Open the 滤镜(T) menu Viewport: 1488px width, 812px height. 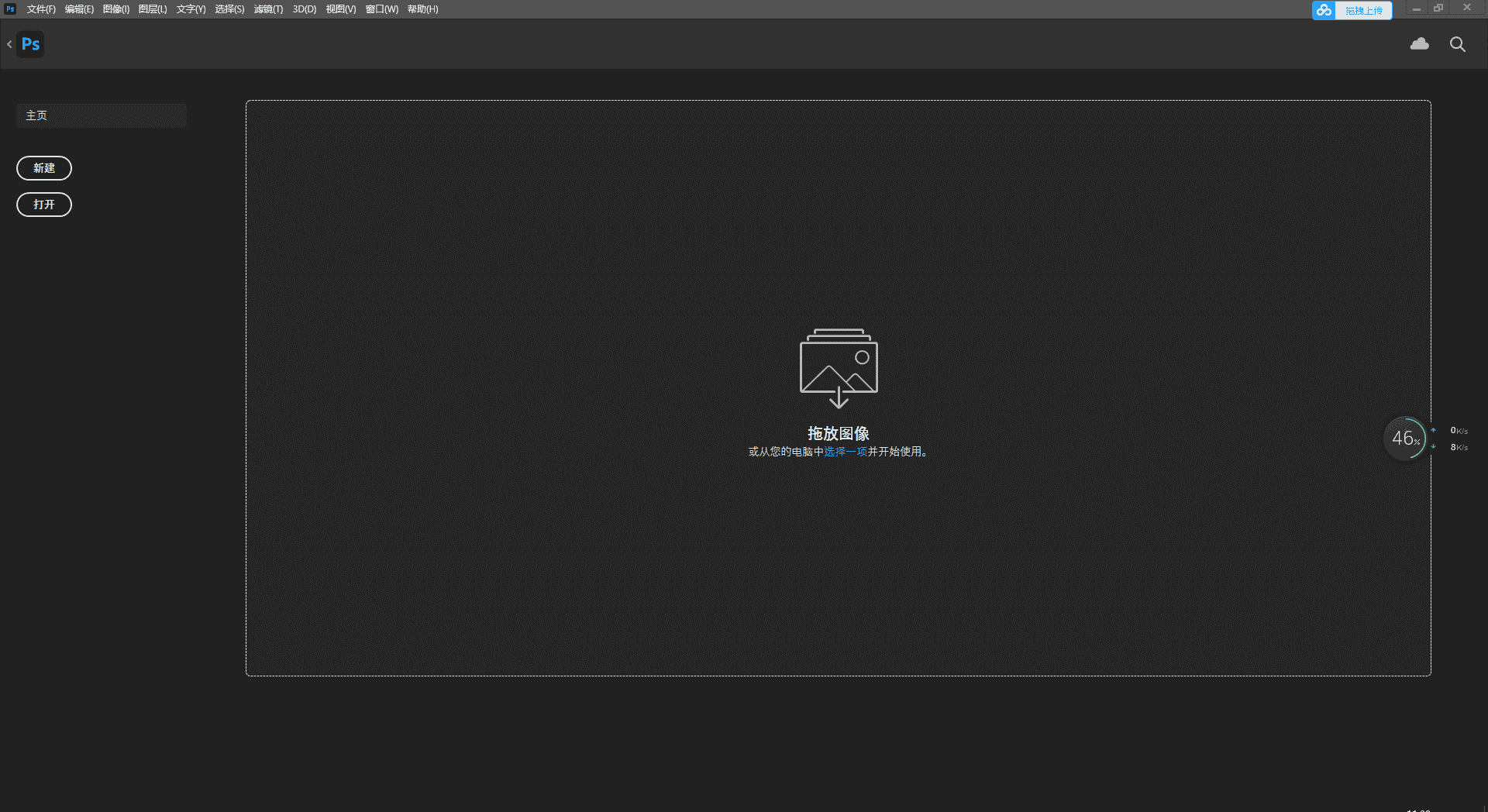click(x=268, y=9)
